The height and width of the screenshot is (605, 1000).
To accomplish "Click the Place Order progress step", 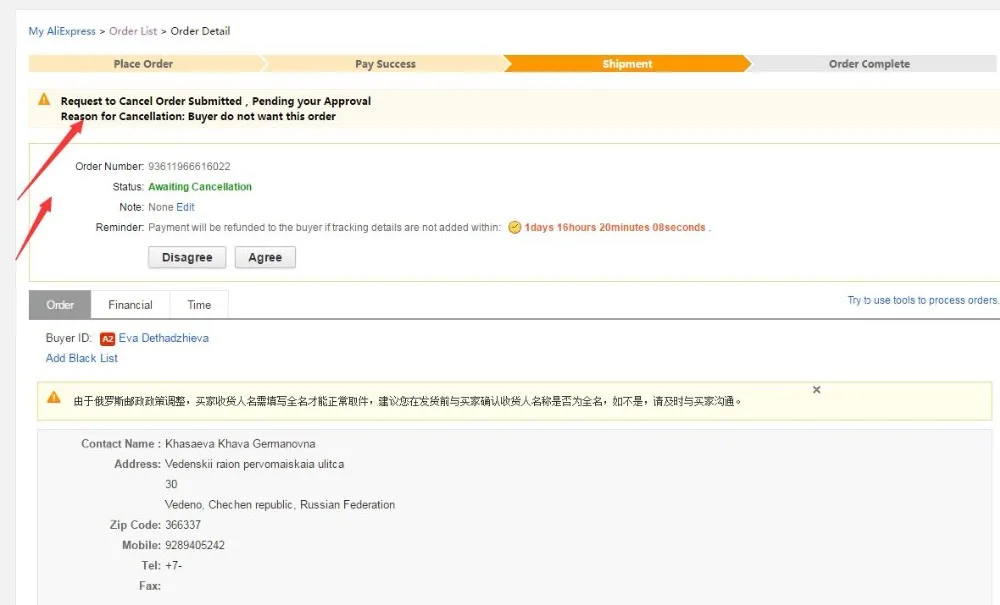I will pyautogui.click(x=143, y=64).
